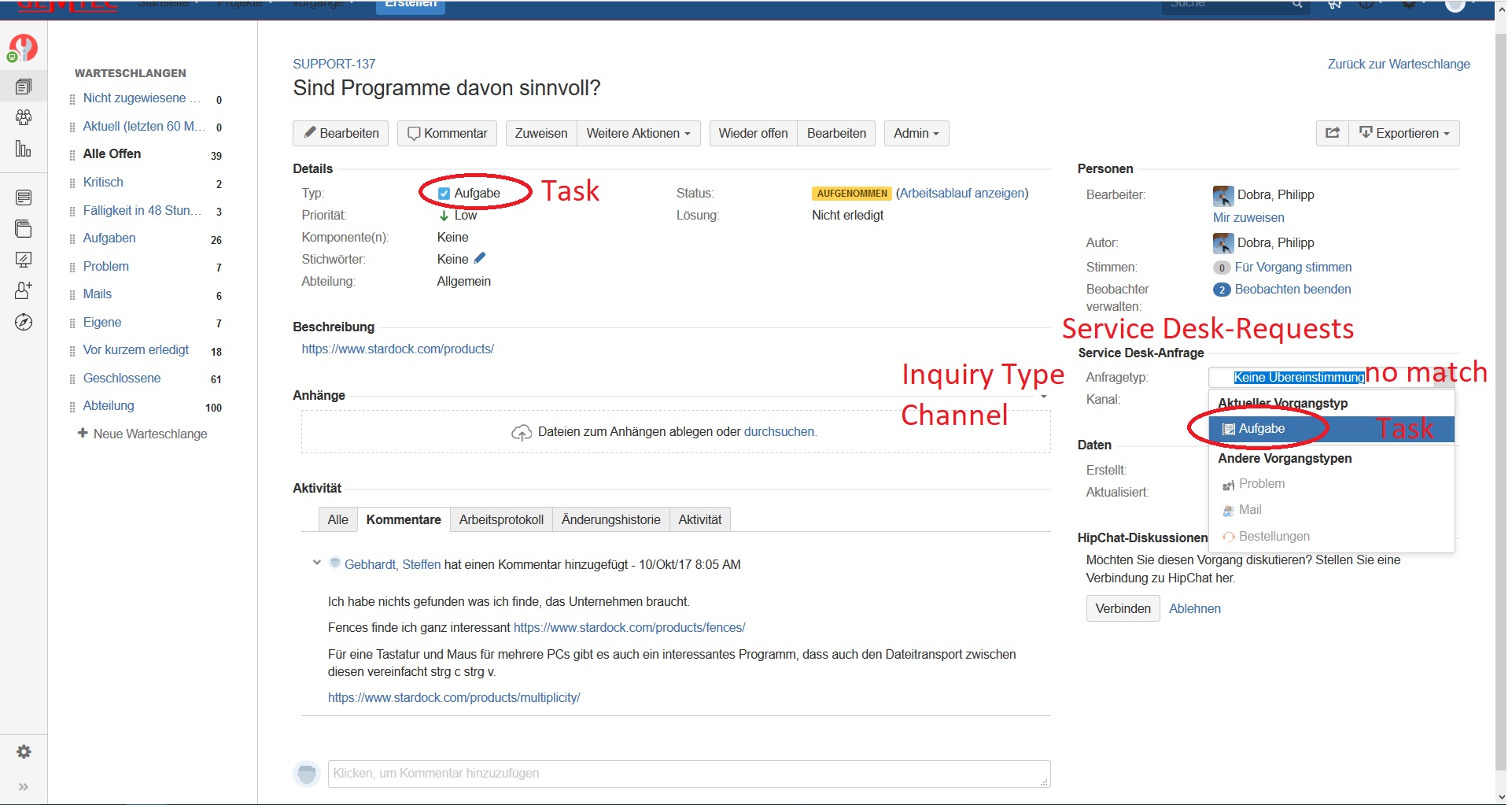Select Mail in the Anfragetyp list
This screenshot has width=1512, height=809.
click(1332, 510)
